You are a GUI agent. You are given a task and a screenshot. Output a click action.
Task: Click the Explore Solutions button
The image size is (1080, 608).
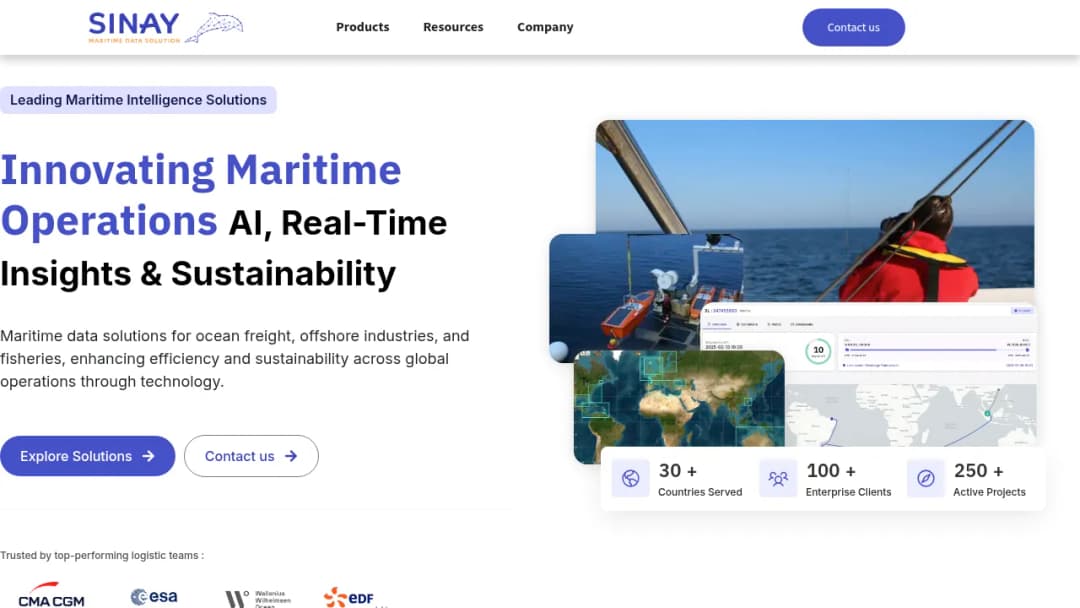click(87, 456)
